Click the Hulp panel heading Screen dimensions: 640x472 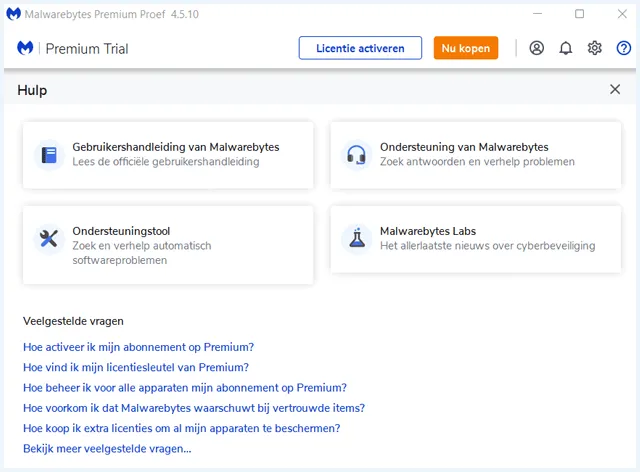[x=32, y=90]
